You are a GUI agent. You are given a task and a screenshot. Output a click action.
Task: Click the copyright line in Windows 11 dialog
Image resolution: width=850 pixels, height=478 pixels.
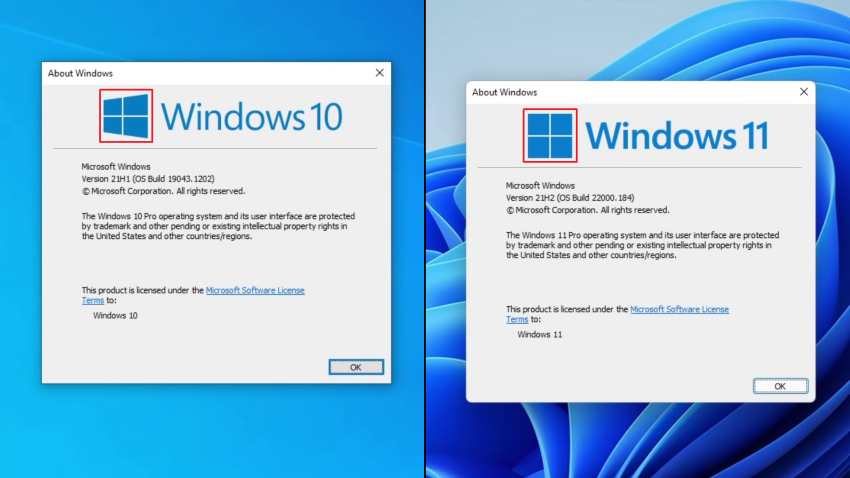pos(588,210)
